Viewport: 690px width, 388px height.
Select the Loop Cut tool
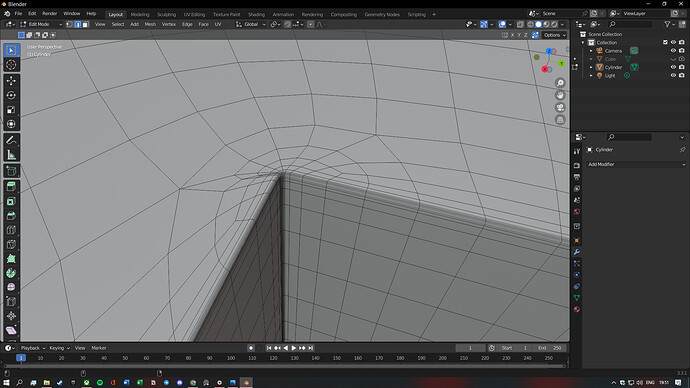pos(11,230)
